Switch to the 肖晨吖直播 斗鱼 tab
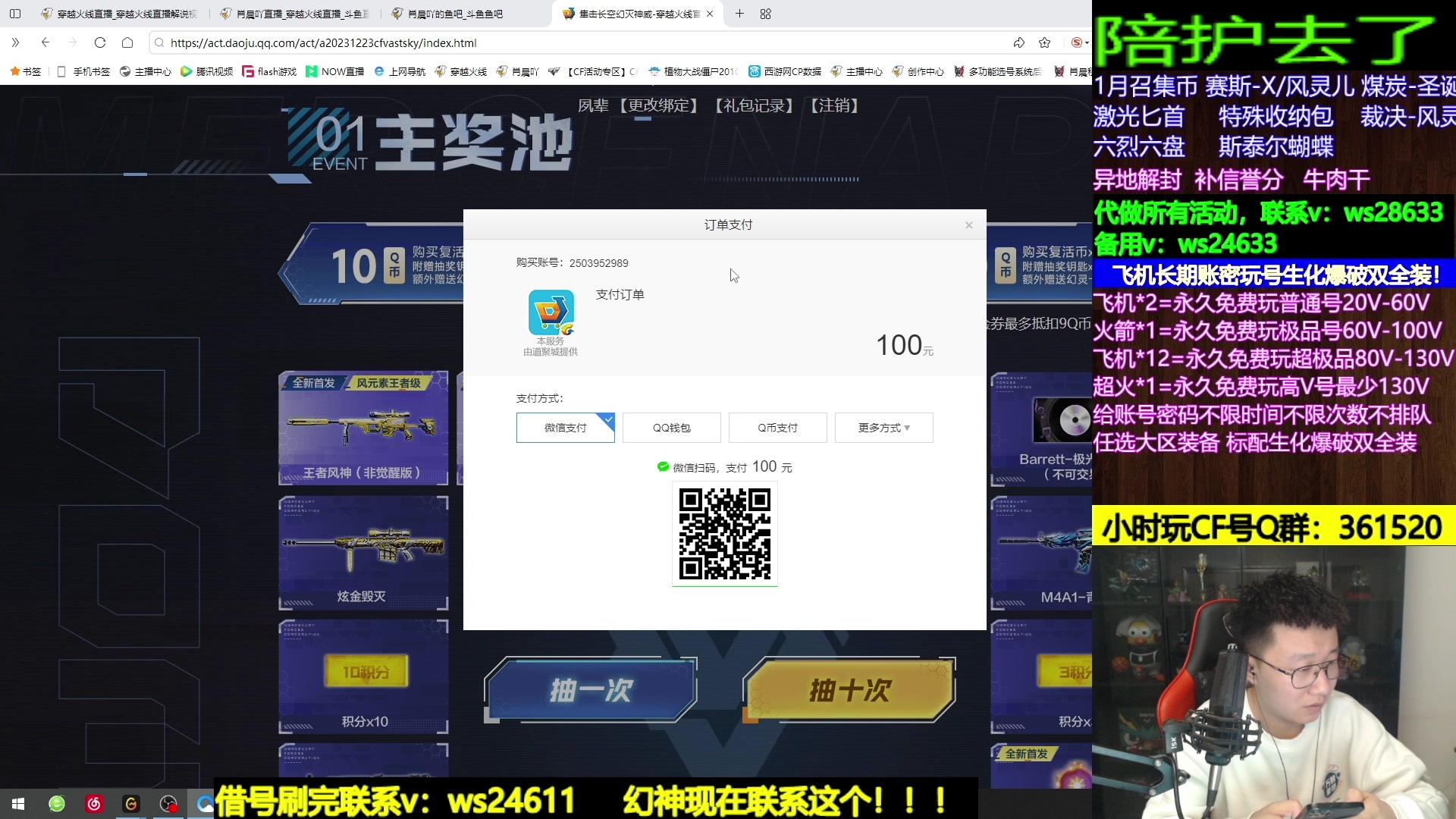The height and width of the screenshot is (819, 1456). click(x=296, y=14)
